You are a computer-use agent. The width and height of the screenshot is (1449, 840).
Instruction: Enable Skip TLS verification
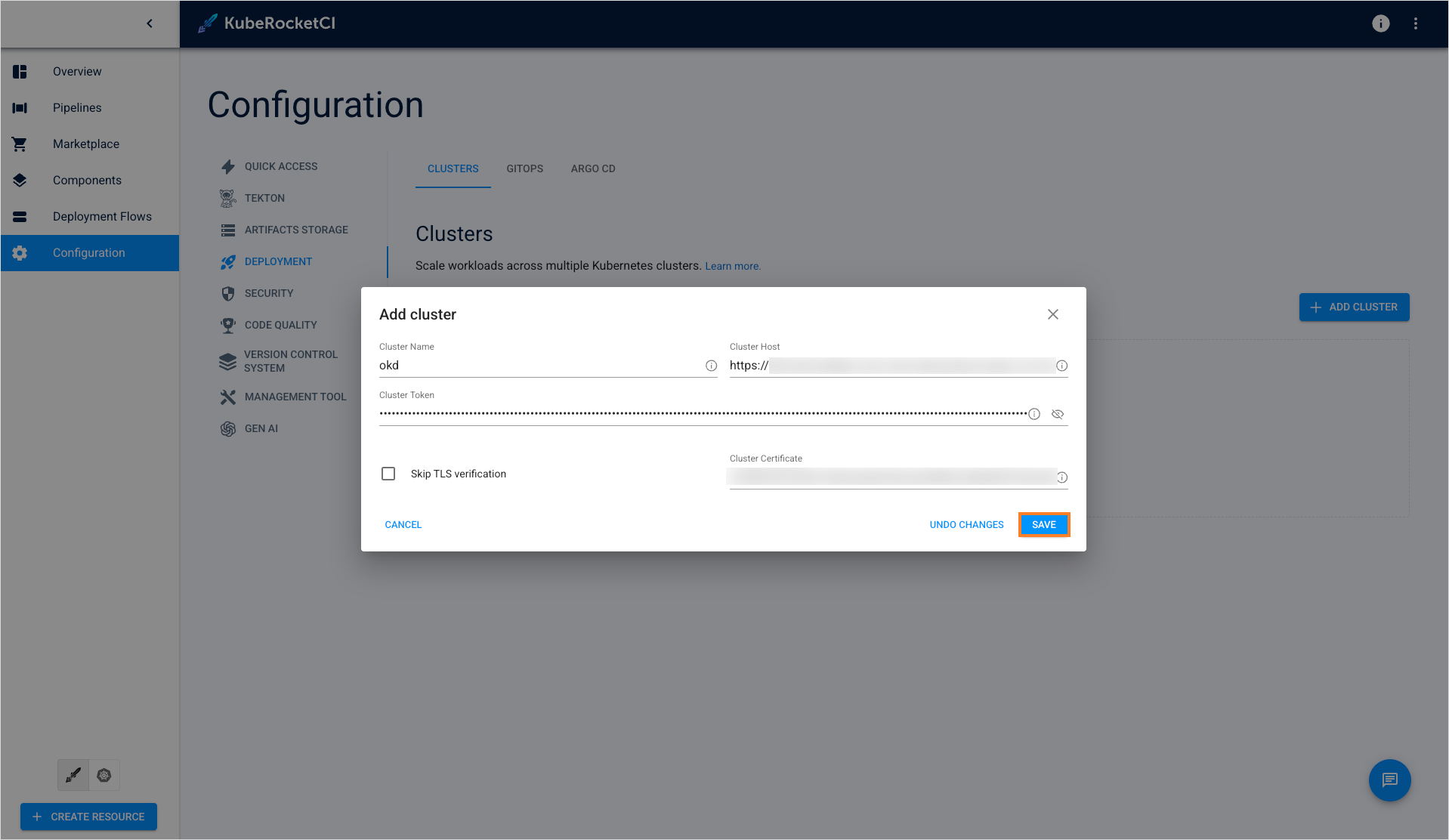pyautogui.click(x=388, y=474)
